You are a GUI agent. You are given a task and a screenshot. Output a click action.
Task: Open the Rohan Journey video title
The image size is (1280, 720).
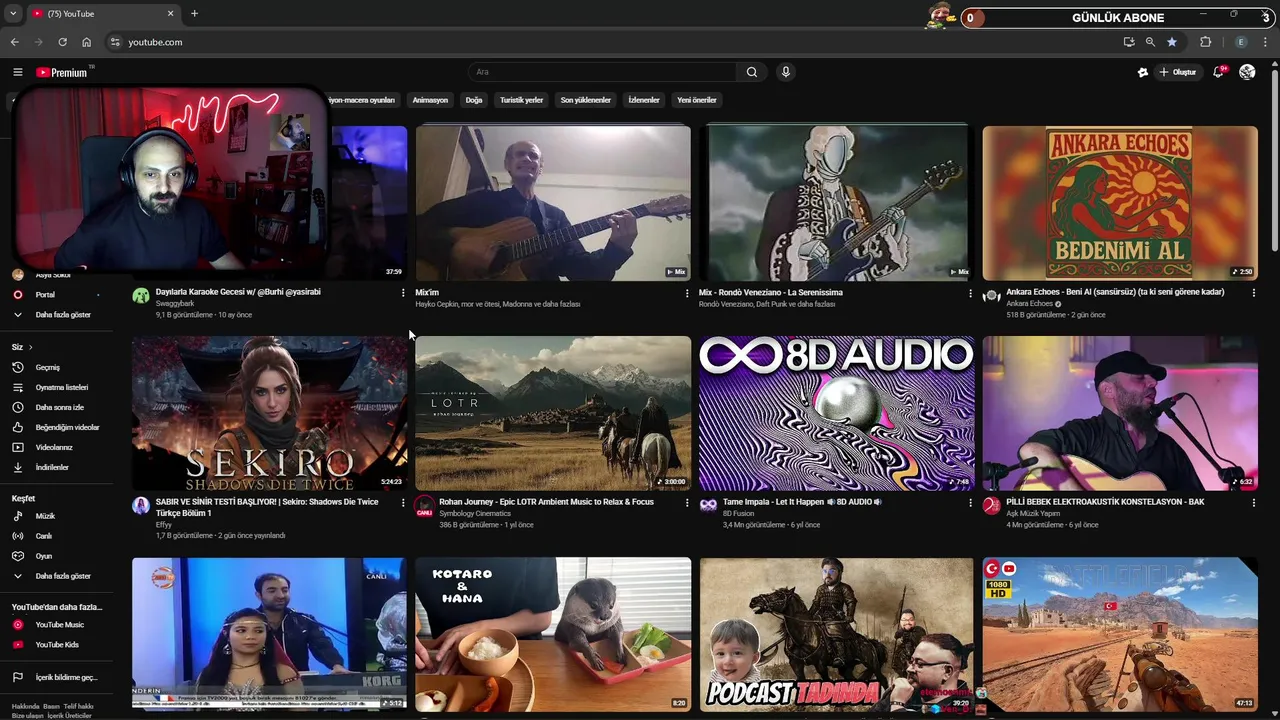click(546, 502)
